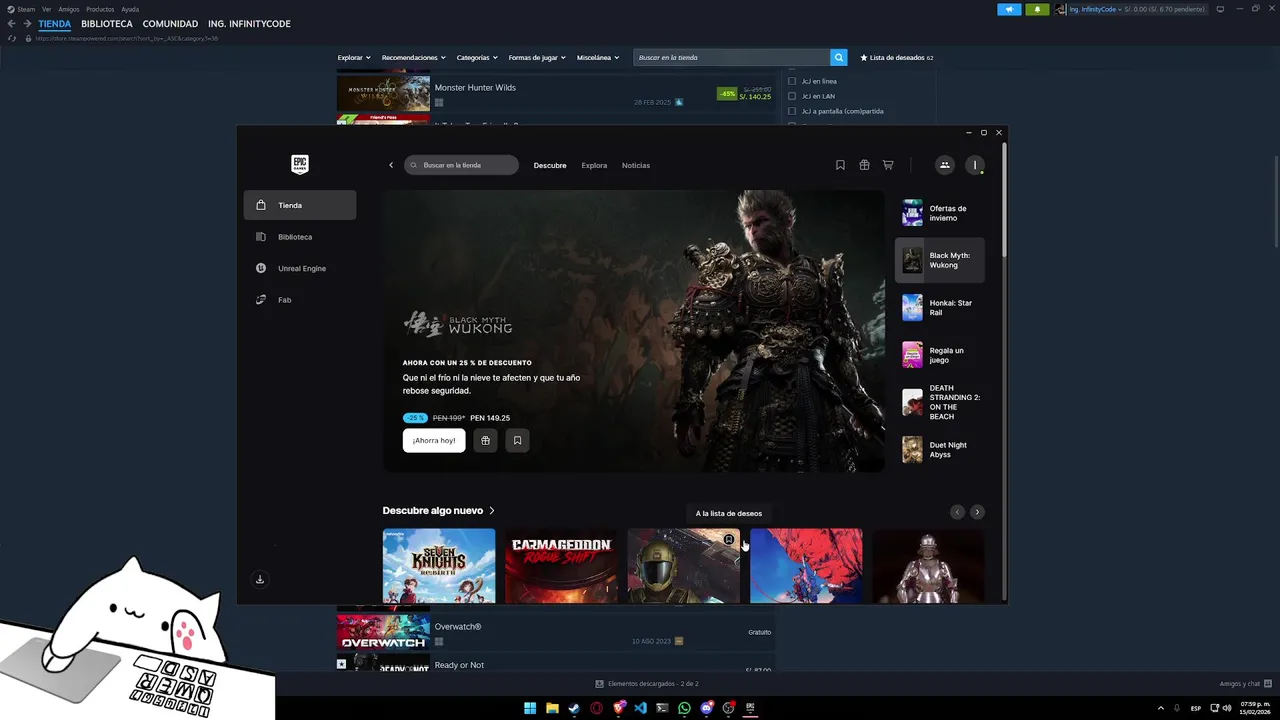Viewport: 1280px width, 720px height.
Task: Open Elementos descargados status in Steam
Action: pyautogui.click(x=647, y=684)
